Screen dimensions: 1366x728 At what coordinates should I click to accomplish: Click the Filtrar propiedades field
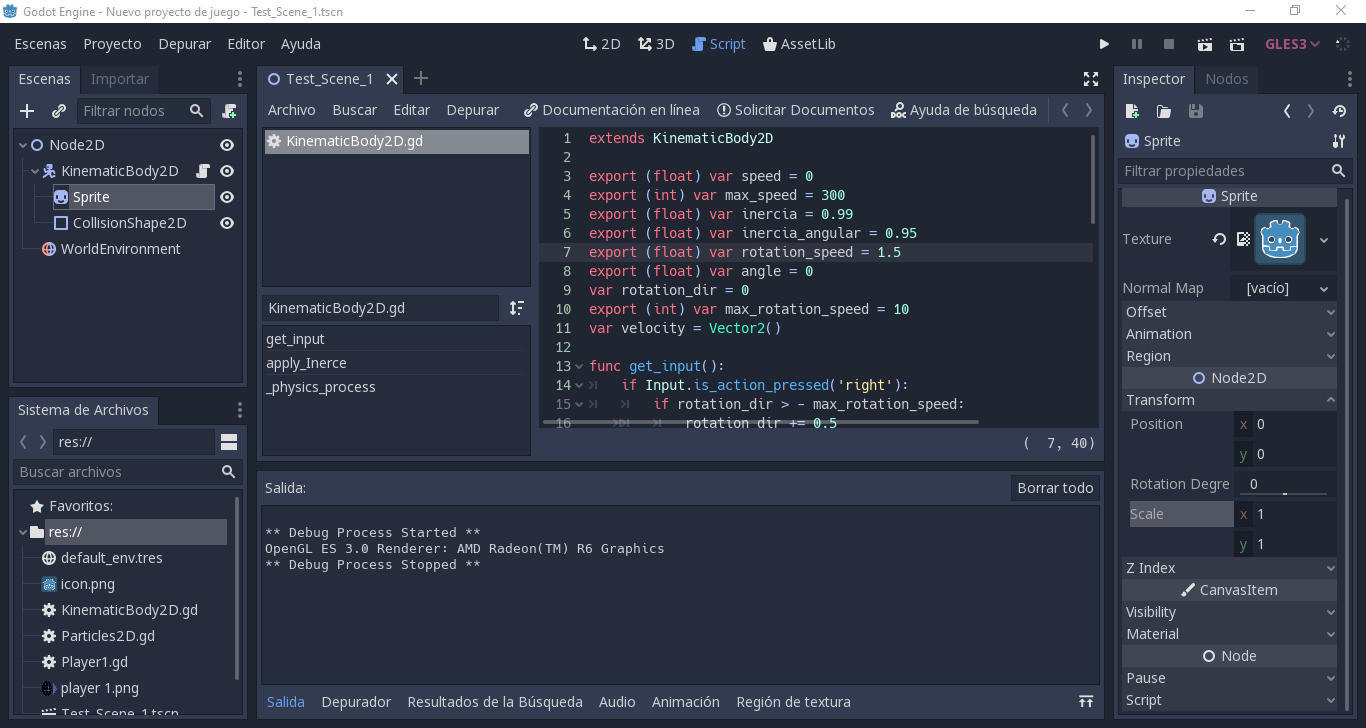point(1236,171)
